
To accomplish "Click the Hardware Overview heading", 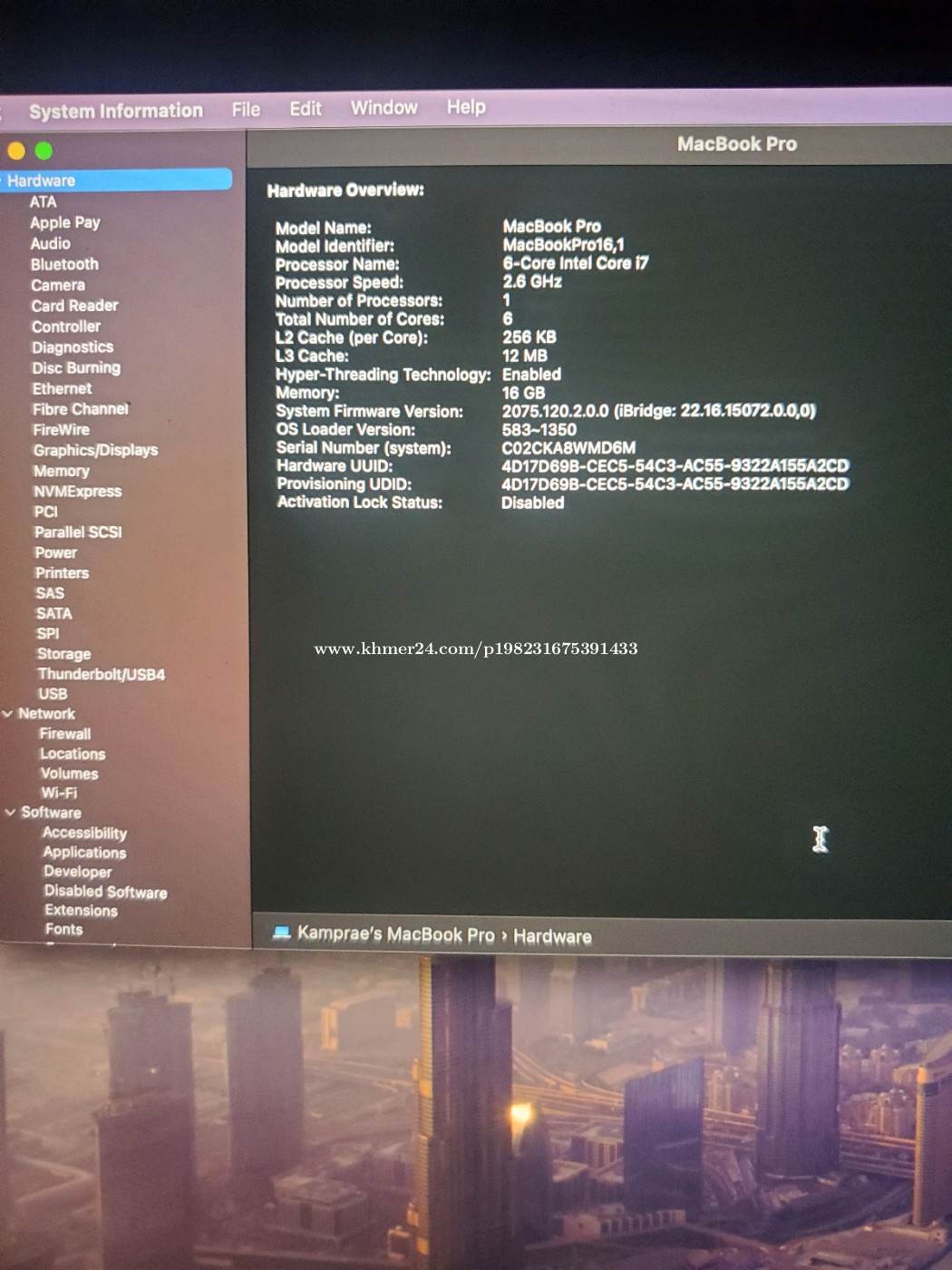I will pyautogui.click(x=345, y=190).
